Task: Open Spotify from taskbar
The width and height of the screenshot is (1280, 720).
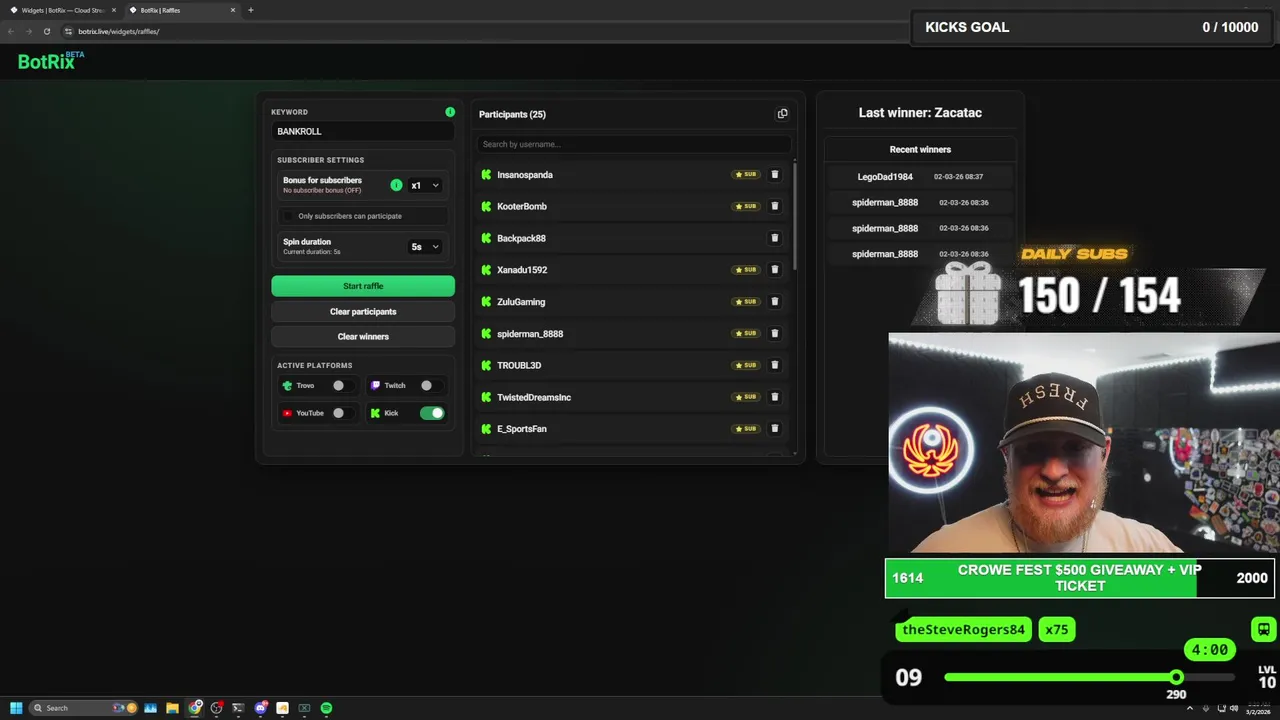Action: coord(326,708)
